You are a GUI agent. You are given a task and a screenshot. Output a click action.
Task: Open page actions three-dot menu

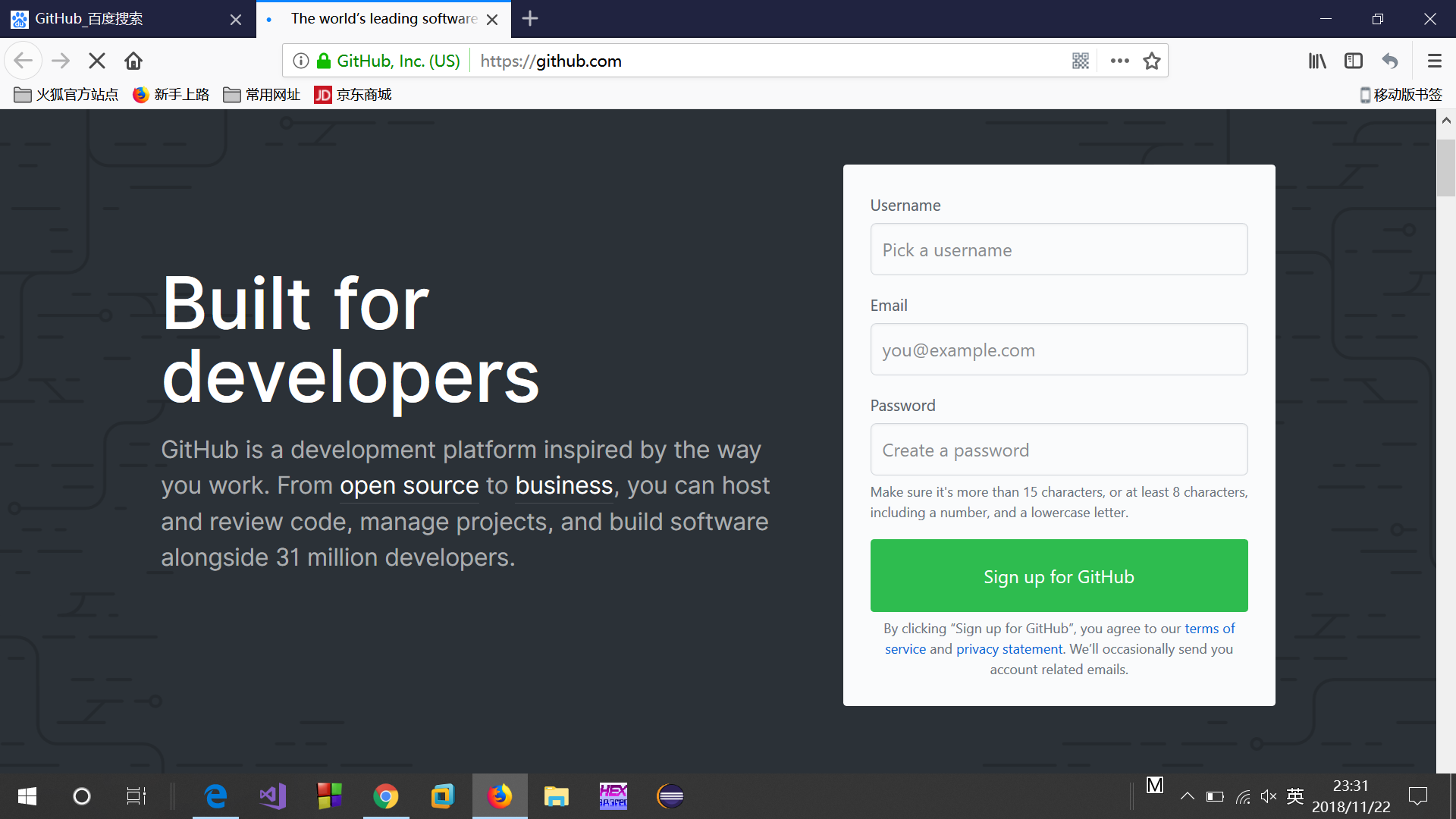(x=1119, y=61)
